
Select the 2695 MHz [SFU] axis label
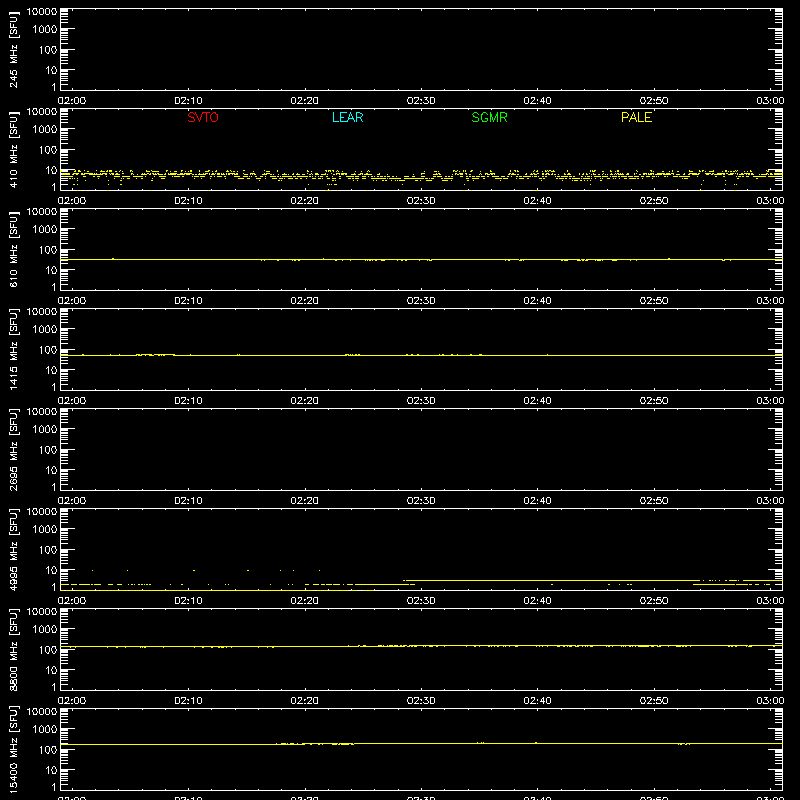(x=13, y=449)
